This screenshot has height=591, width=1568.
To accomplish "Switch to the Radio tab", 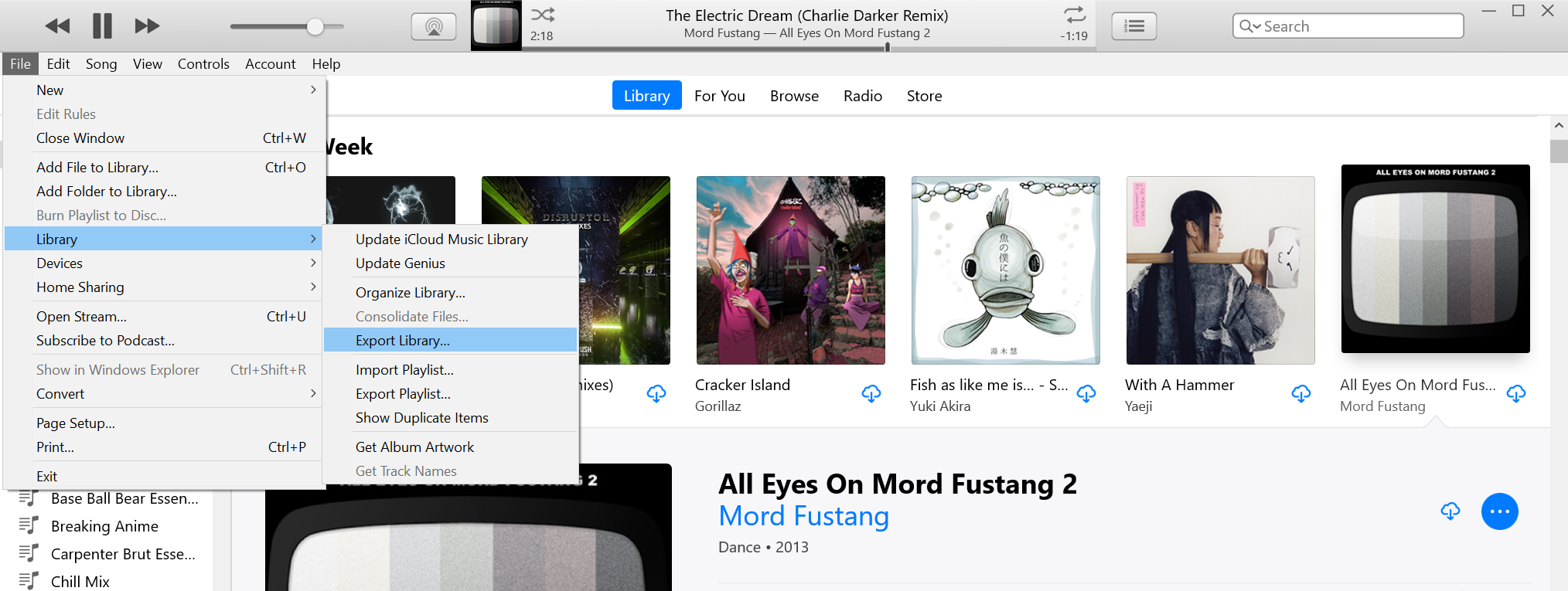I will pos(863,96).
